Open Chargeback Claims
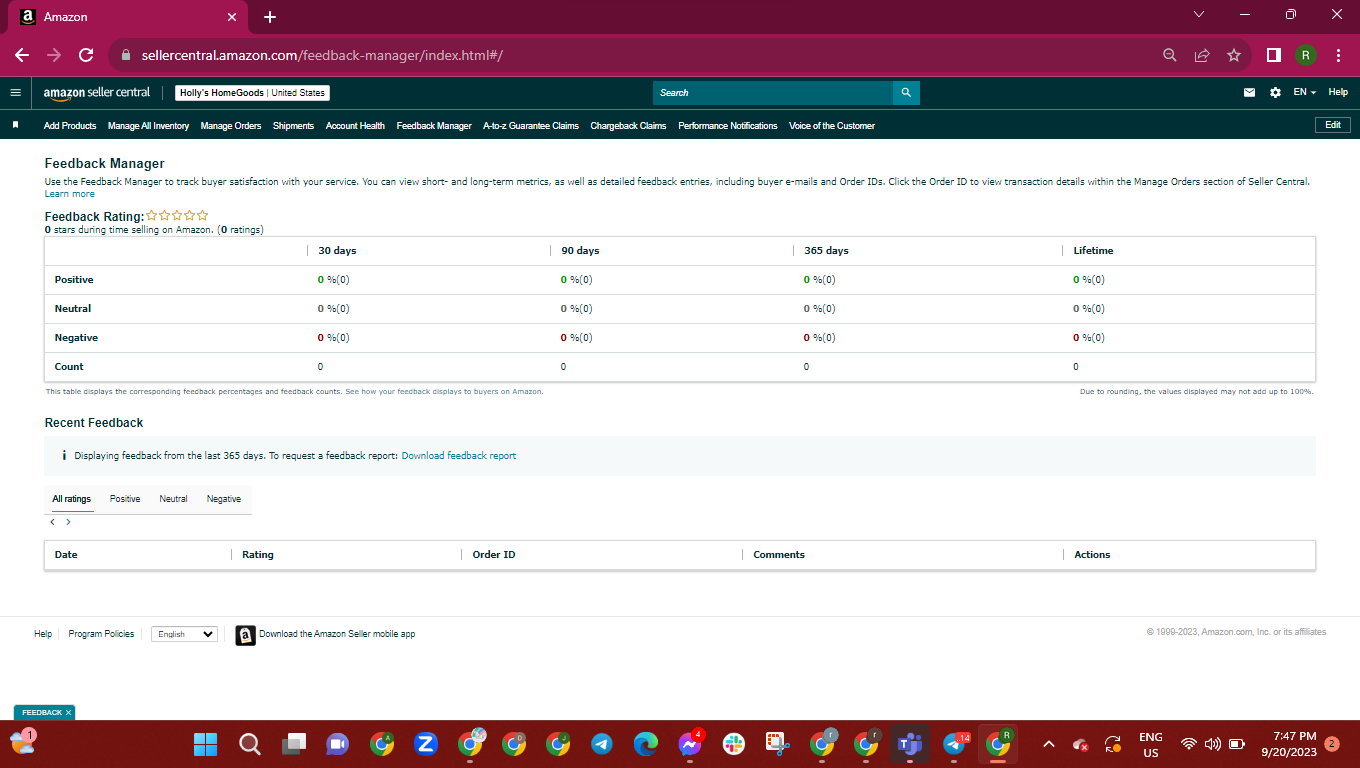This screenshot has height=768, width=1360. (628, 126)
